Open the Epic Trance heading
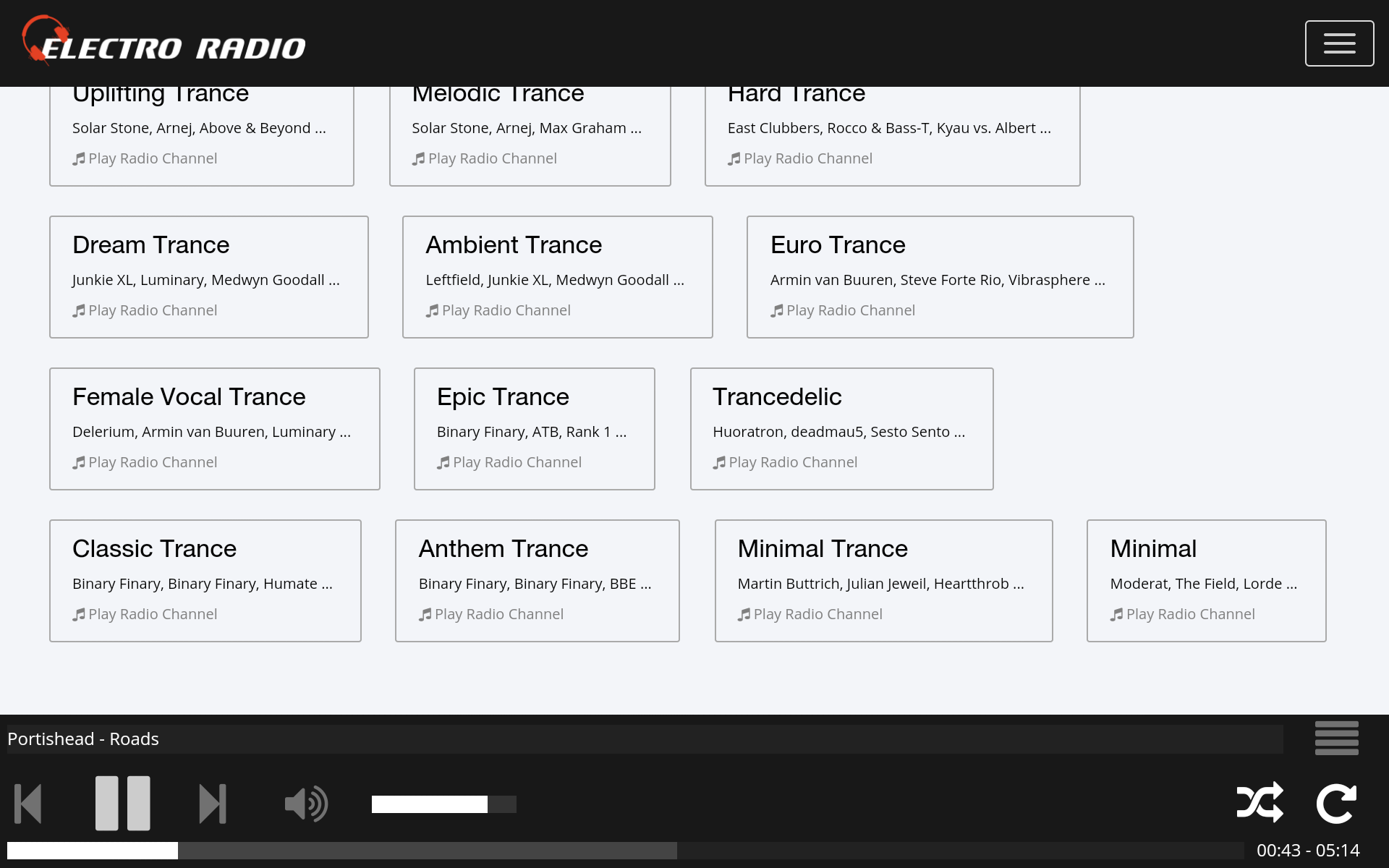The height and width of the screenshot is (868, 1389). tap(503, 397)
